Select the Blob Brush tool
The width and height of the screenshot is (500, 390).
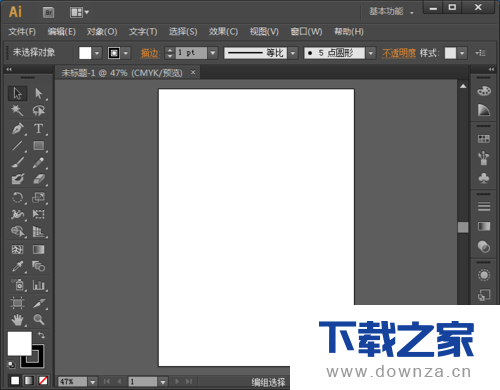[17, 179]
